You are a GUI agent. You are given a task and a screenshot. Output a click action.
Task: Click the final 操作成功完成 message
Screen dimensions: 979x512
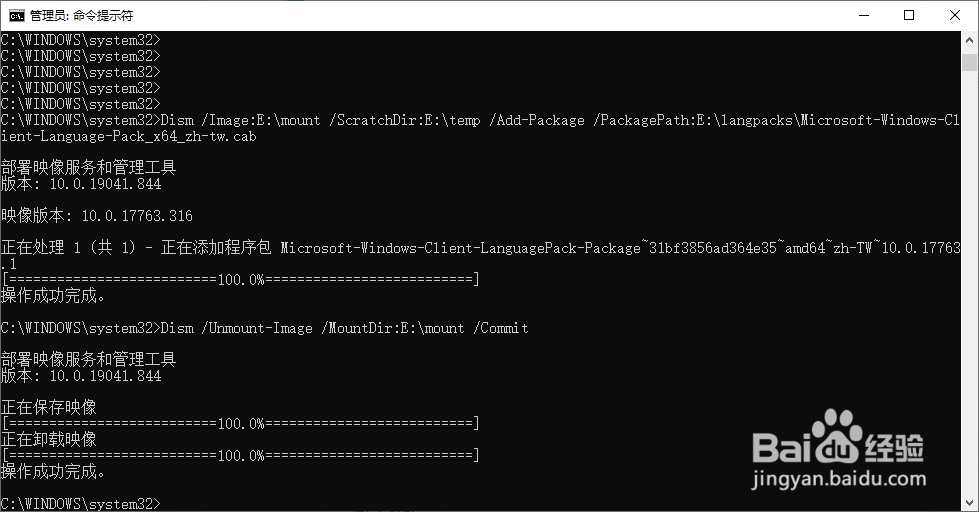pyautogui.click(x=53, y=471)
